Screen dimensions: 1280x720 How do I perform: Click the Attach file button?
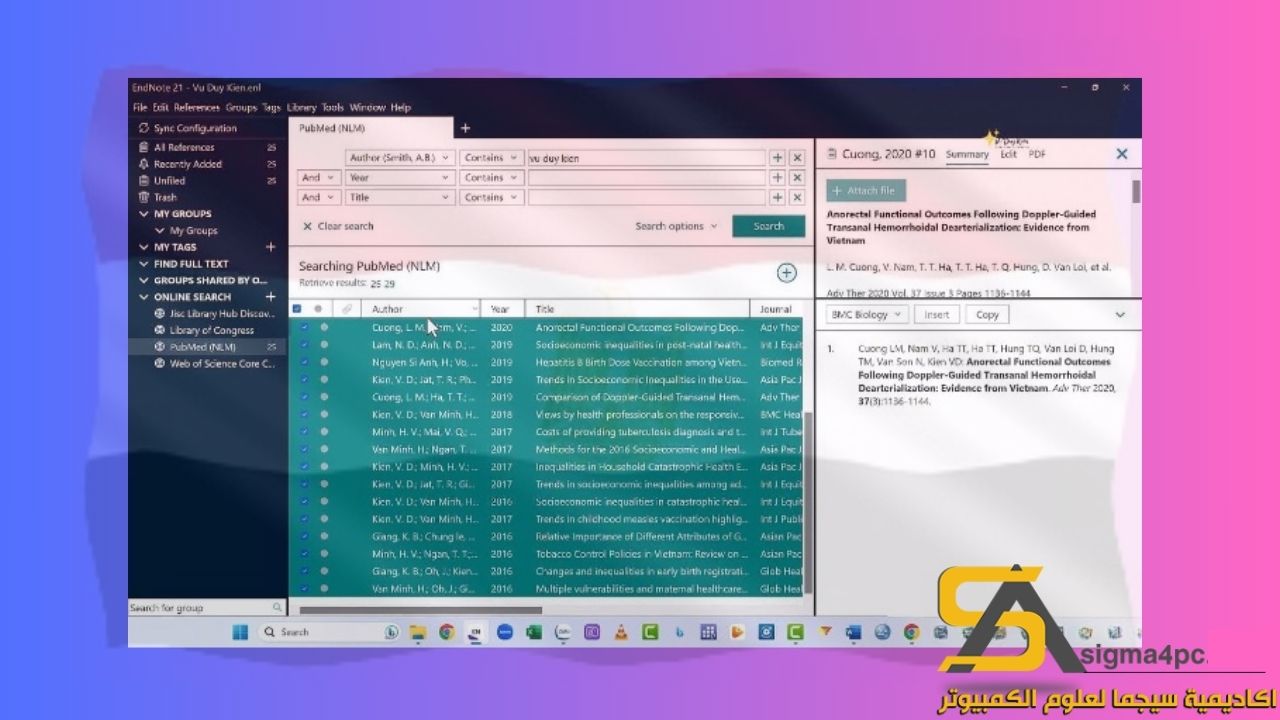pos(866,190)
